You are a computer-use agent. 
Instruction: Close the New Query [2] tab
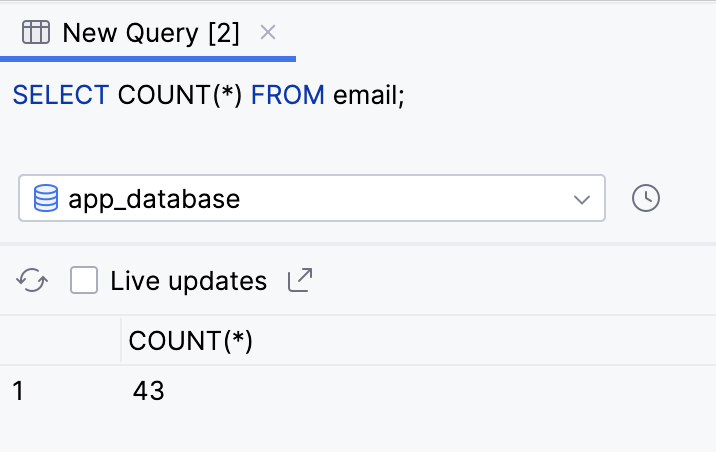pos(267,32)
